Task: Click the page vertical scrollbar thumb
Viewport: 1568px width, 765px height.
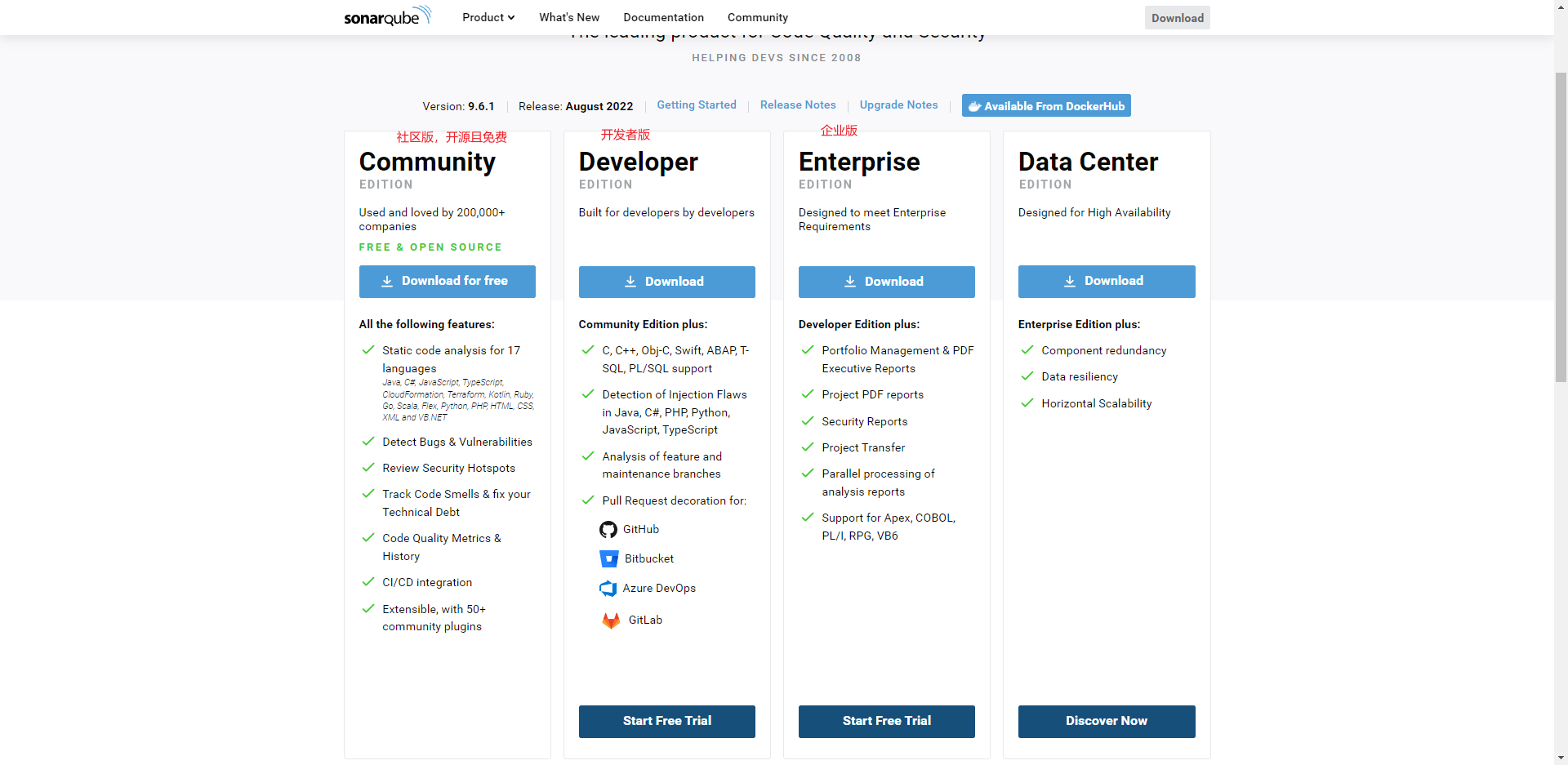Action: tap(1561, 227)
